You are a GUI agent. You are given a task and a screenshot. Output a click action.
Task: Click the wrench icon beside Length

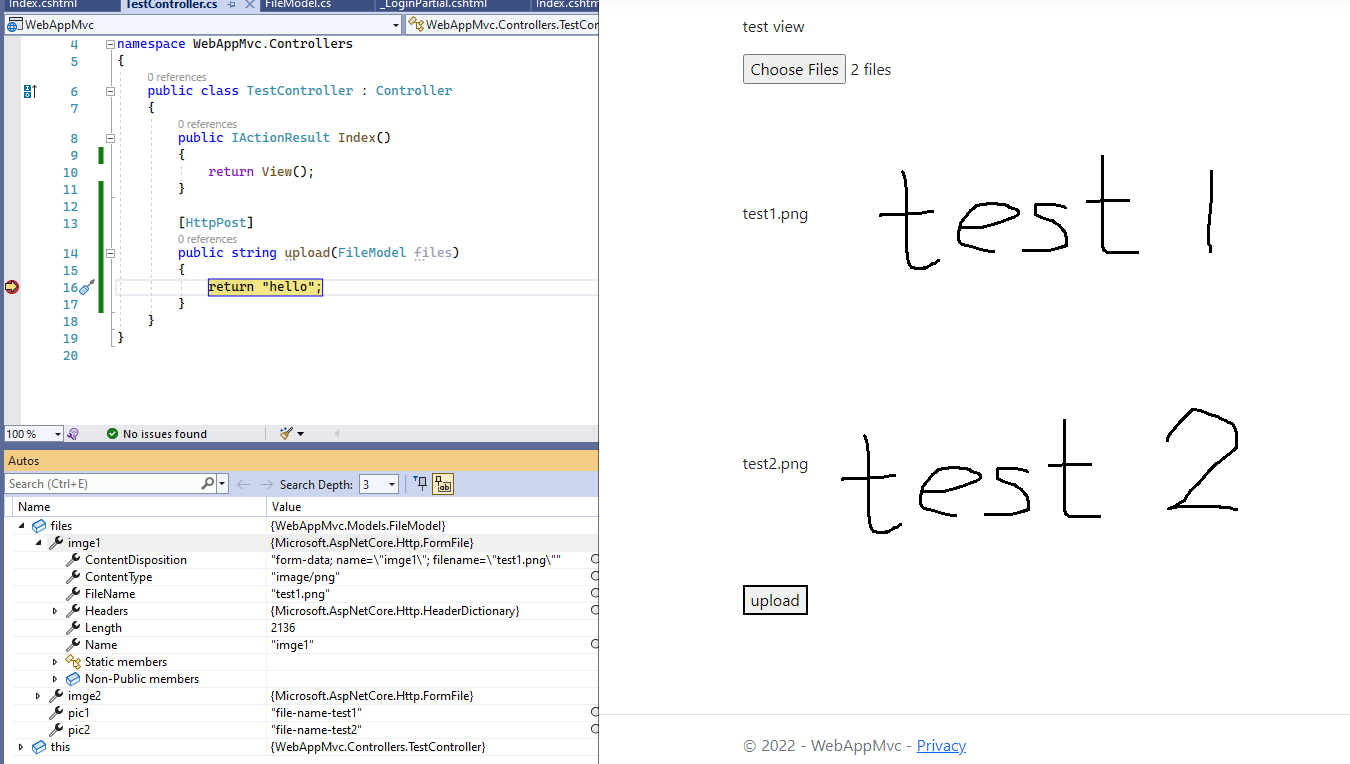pyautogui.click(x=73, y=628)
